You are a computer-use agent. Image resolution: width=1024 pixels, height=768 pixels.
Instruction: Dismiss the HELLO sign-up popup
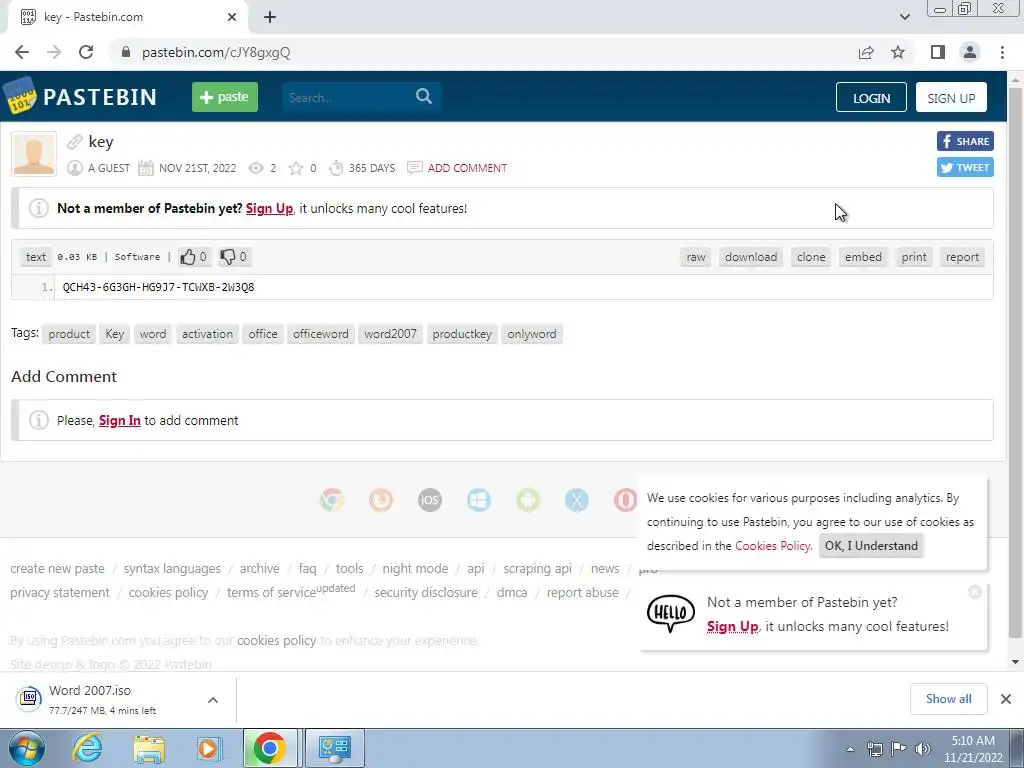[975, 592]
